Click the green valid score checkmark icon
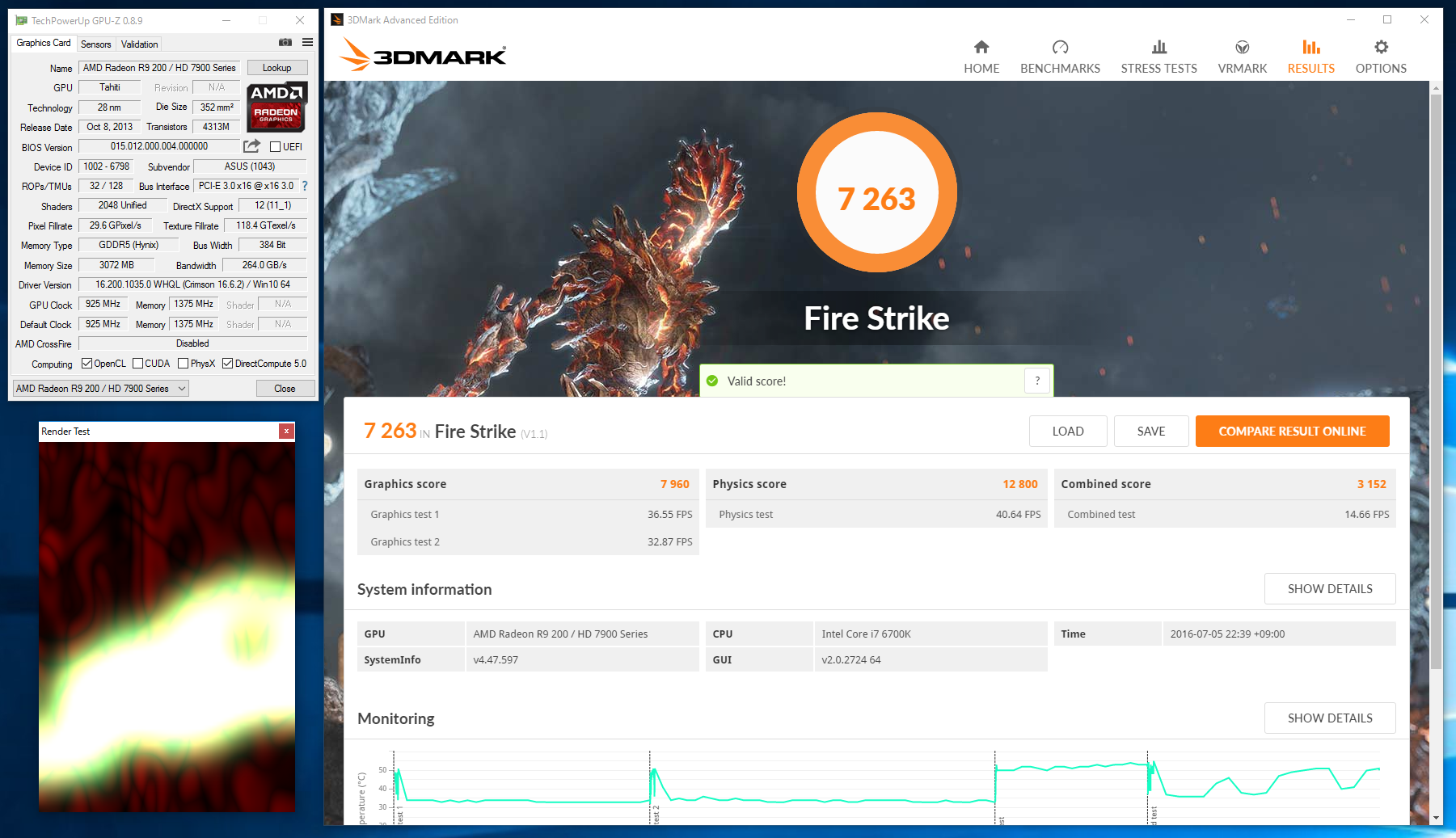This screenshot has width=1456, height=838. coord(712,381)
